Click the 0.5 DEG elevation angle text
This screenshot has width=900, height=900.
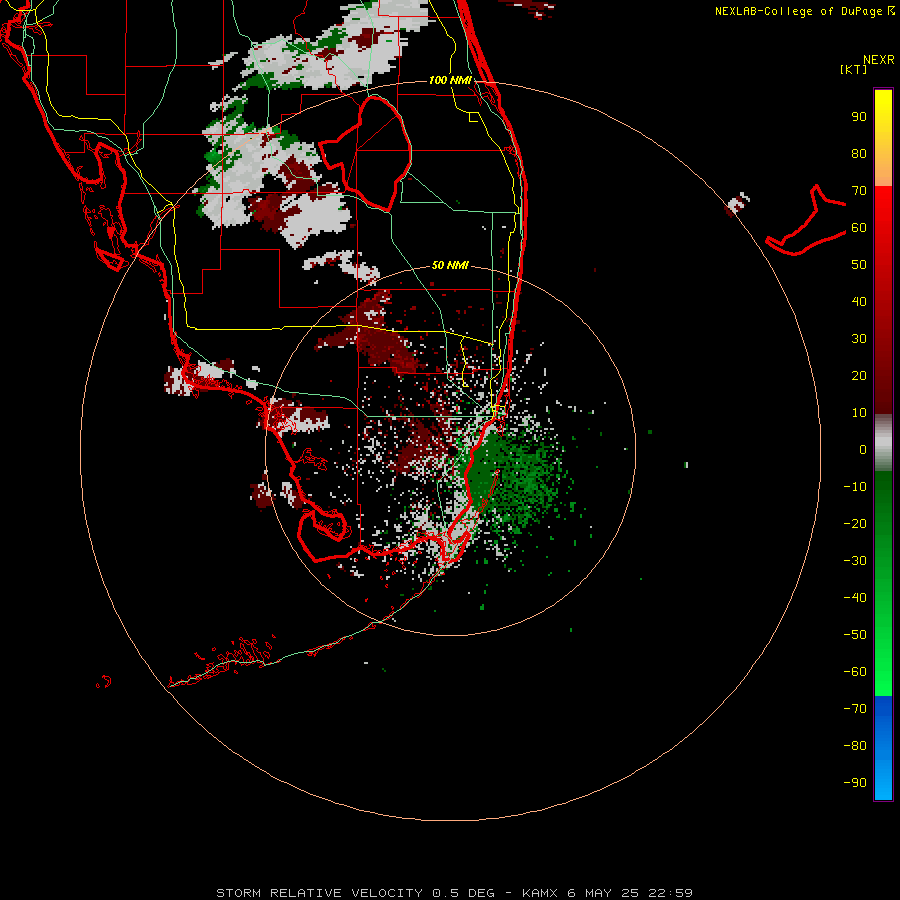[x=463, y=893]
